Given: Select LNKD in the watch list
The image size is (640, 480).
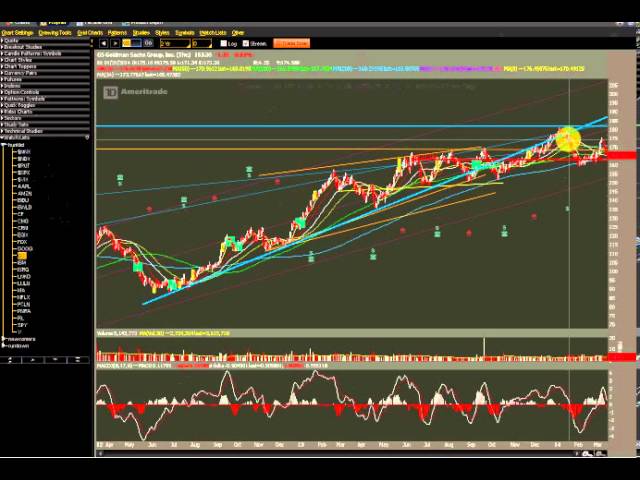Looking at the screenshot, I should 24,276.
